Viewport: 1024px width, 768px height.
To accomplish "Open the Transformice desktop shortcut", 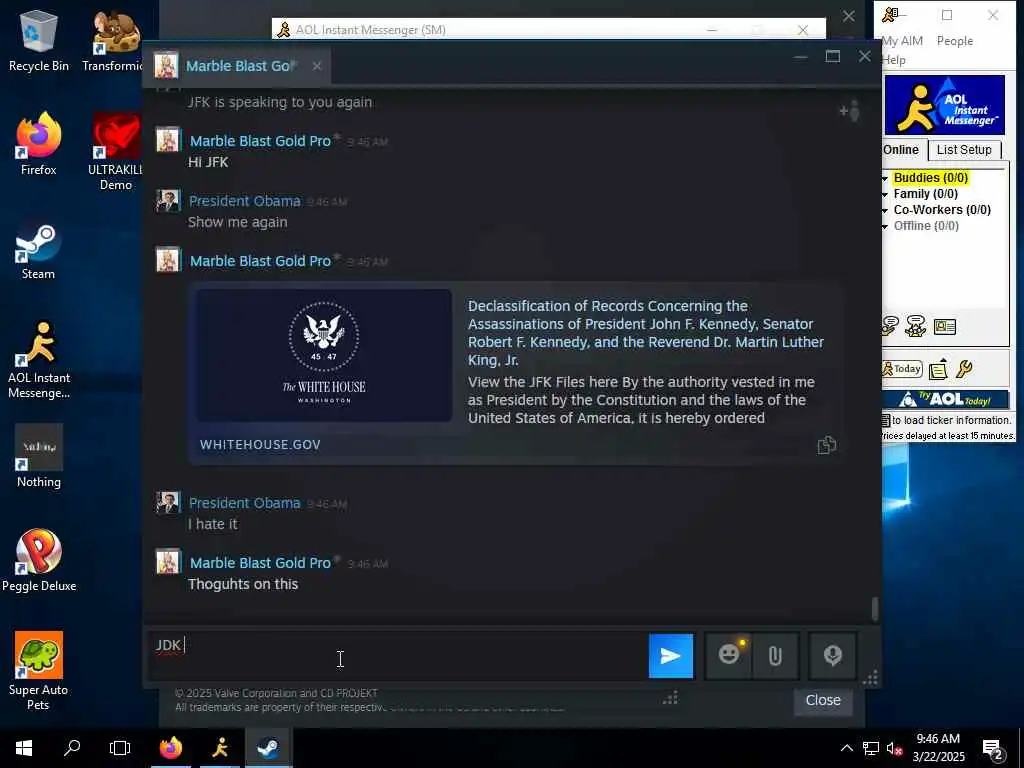I will pyautogui.click(x=115, y=40).
